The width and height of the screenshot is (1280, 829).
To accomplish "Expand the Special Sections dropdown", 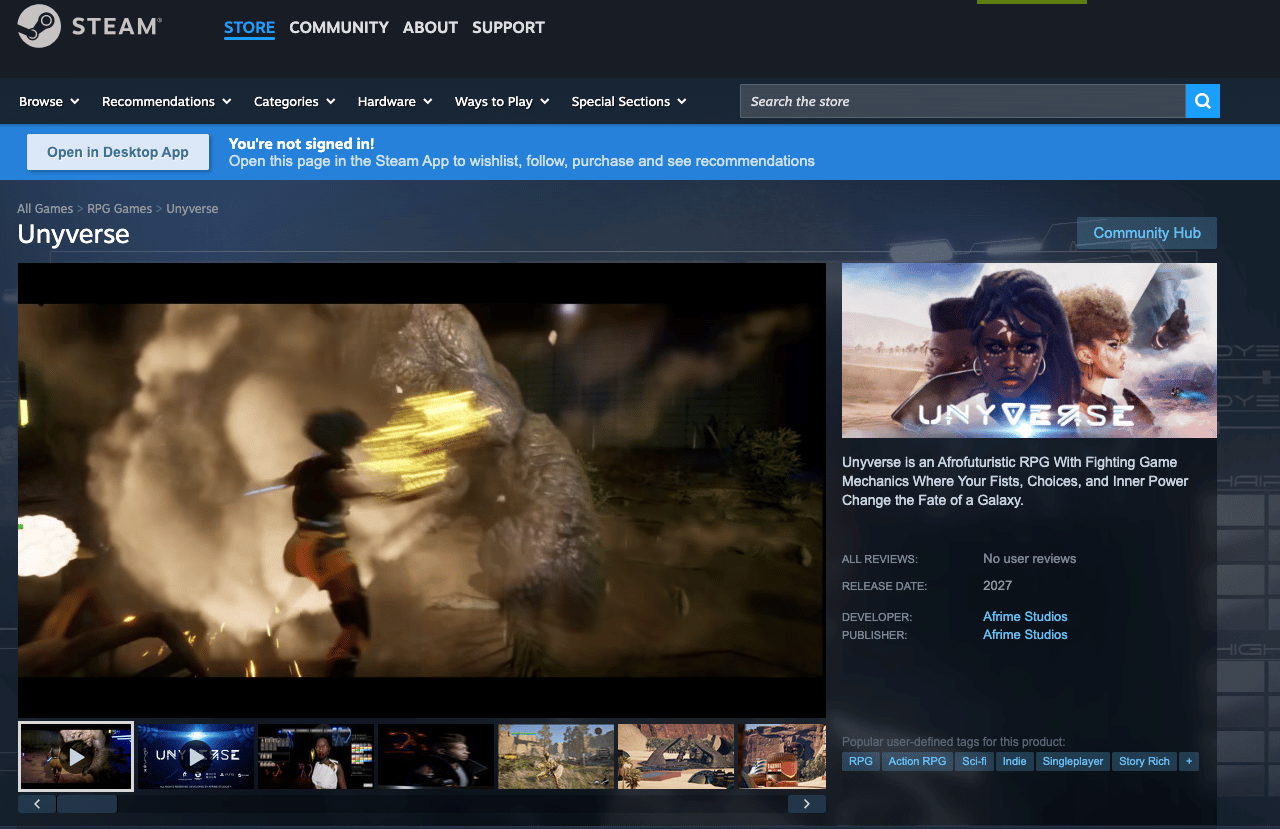I will click(629, 101).
